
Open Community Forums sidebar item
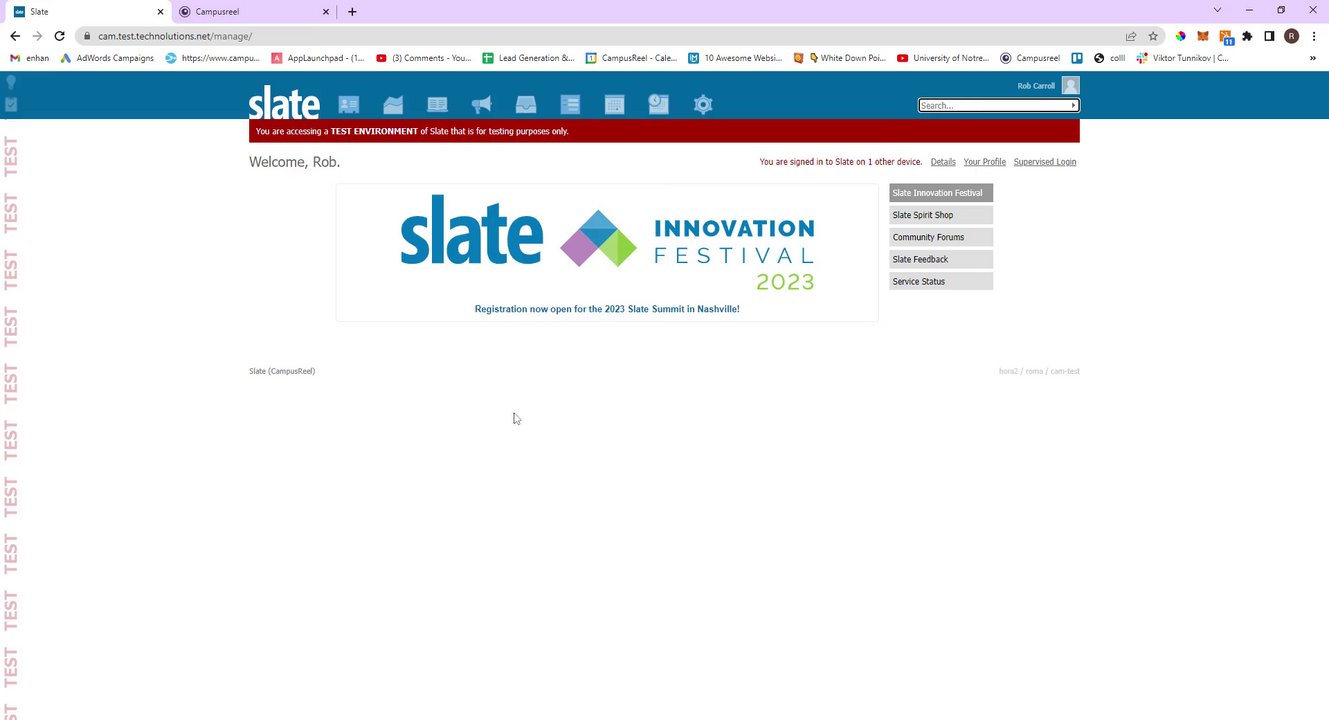tap(941, 237)
